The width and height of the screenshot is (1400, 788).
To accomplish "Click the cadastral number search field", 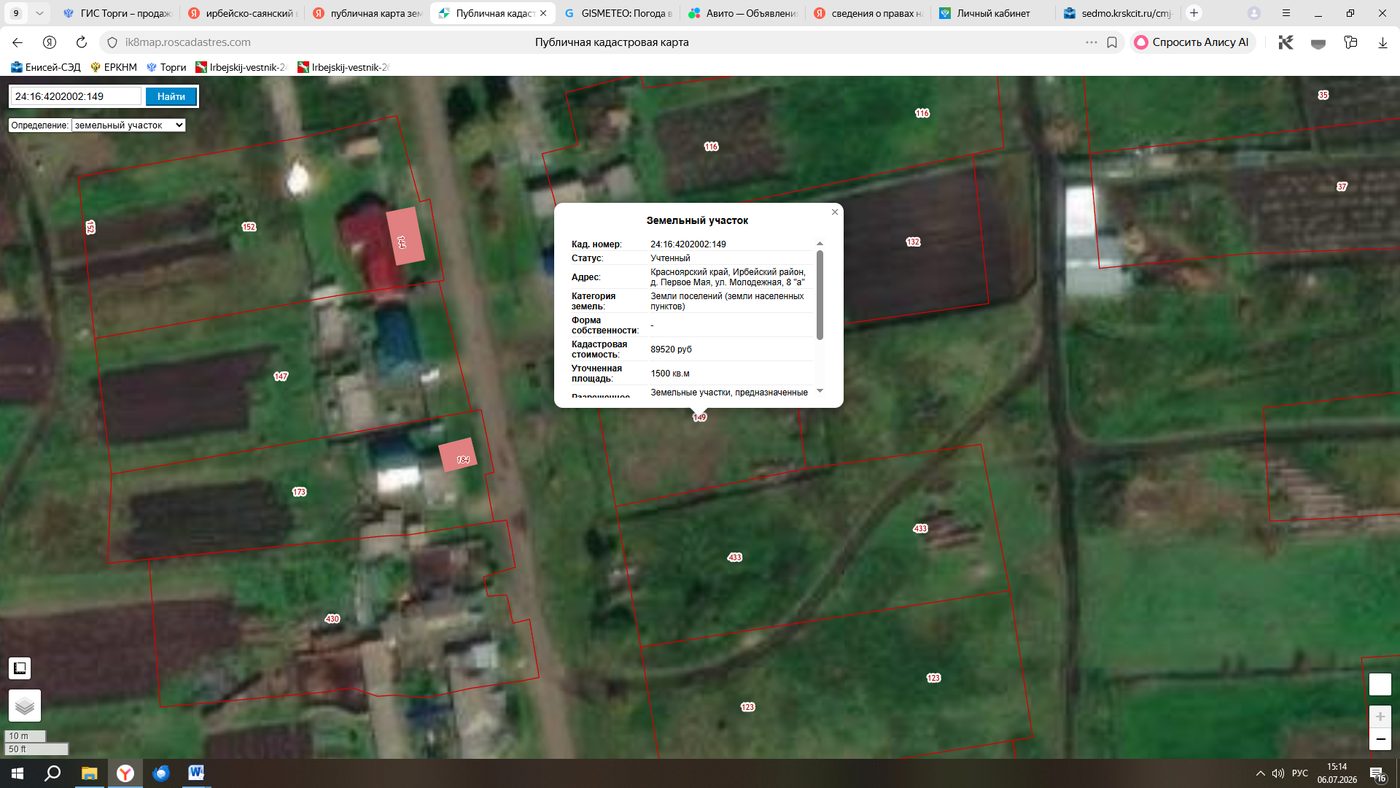I will tap(76, 97).
